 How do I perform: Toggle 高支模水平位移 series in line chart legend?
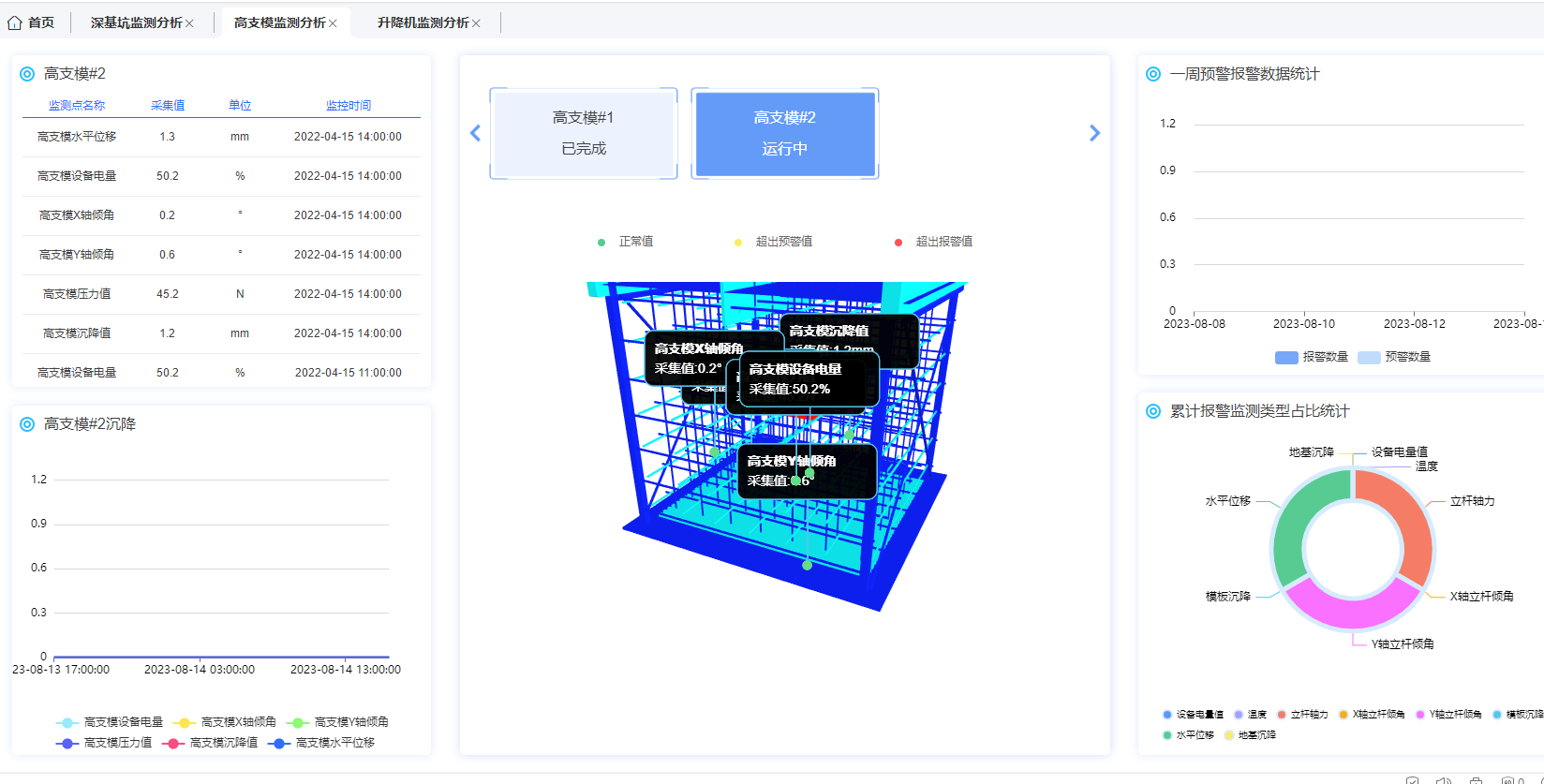(x=321, y=743)
